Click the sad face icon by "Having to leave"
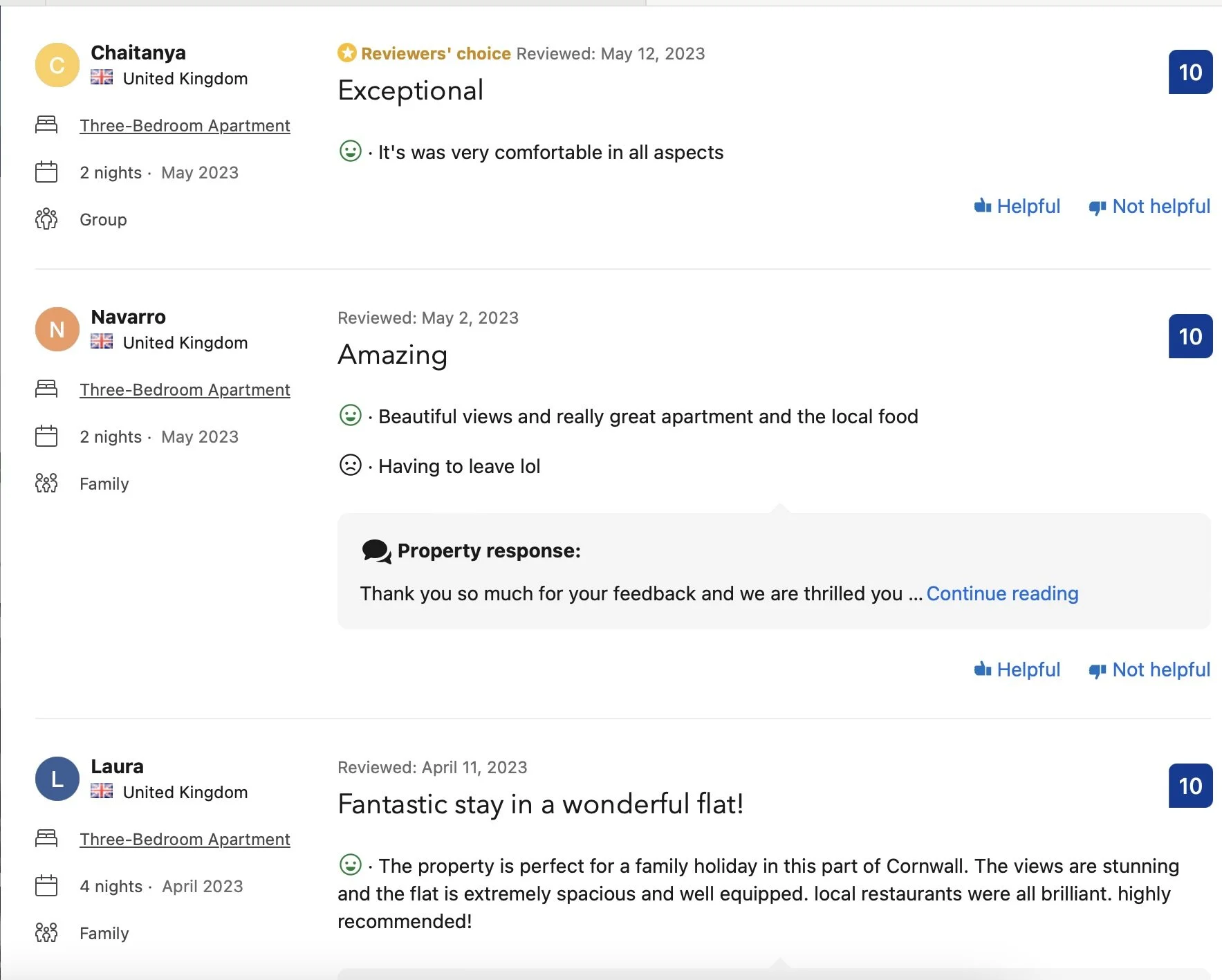The width and height of the screenshot is (1222, 980). (351, 465)
